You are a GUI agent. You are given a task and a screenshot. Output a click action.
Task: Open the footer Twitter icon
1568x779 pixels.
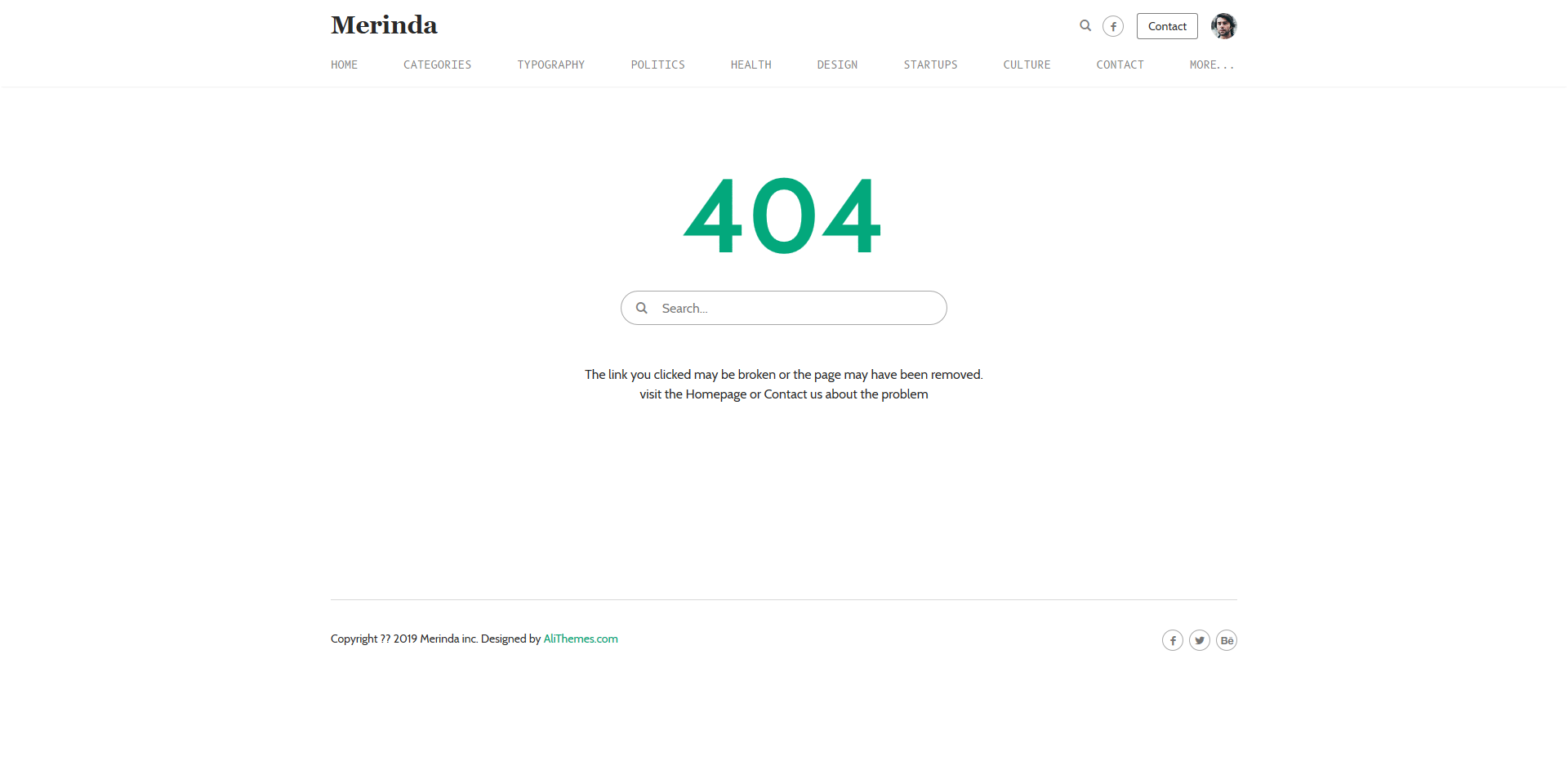(1199, 640)
